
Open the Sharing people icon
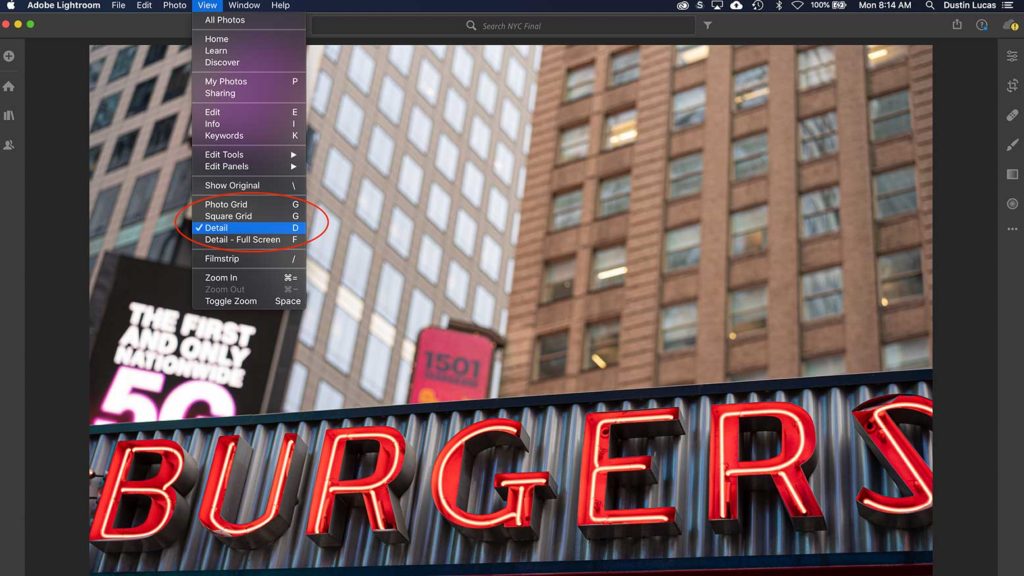9,145
